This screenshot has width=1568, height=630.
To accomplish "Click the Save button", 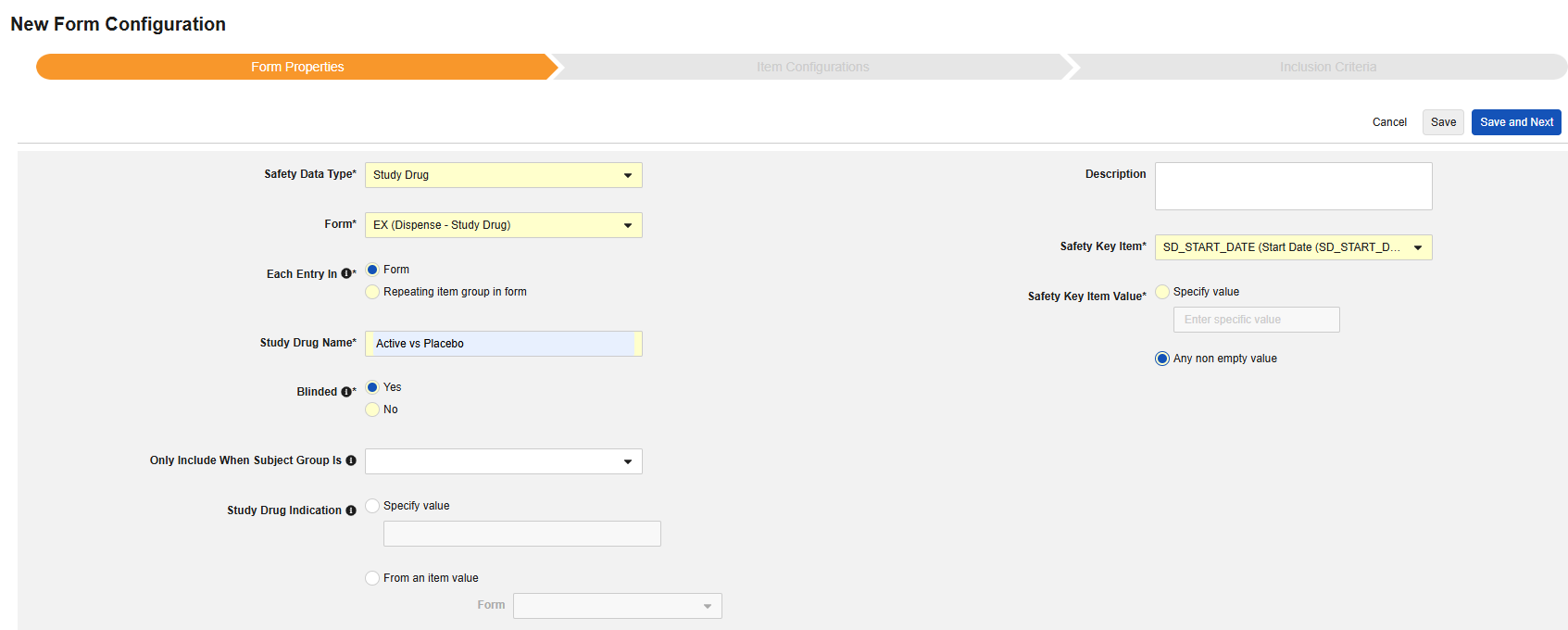I will [1442, 122].
